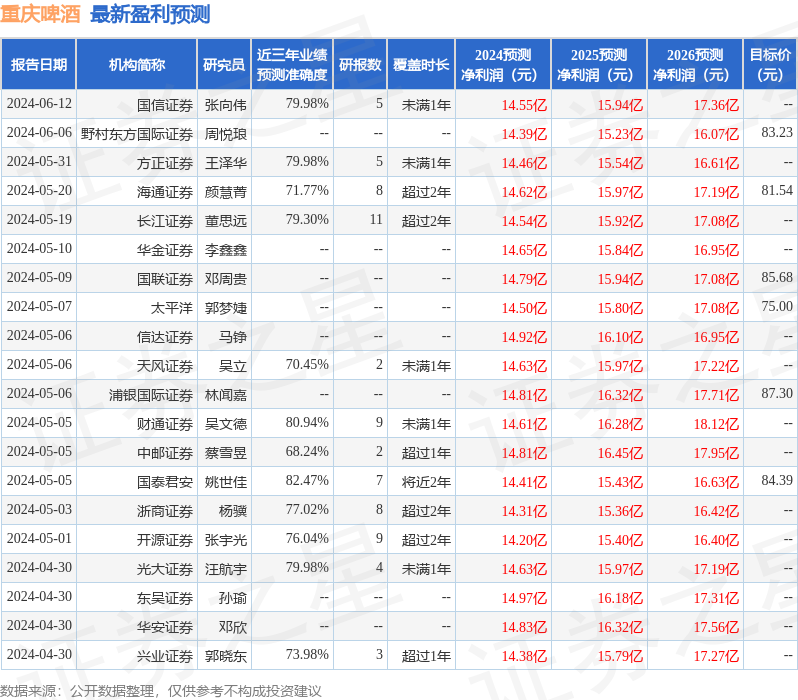Select the 报告日期 column header
Viewport: 798px width, 700px height.
pyautogui.click(x=39, y=65)
